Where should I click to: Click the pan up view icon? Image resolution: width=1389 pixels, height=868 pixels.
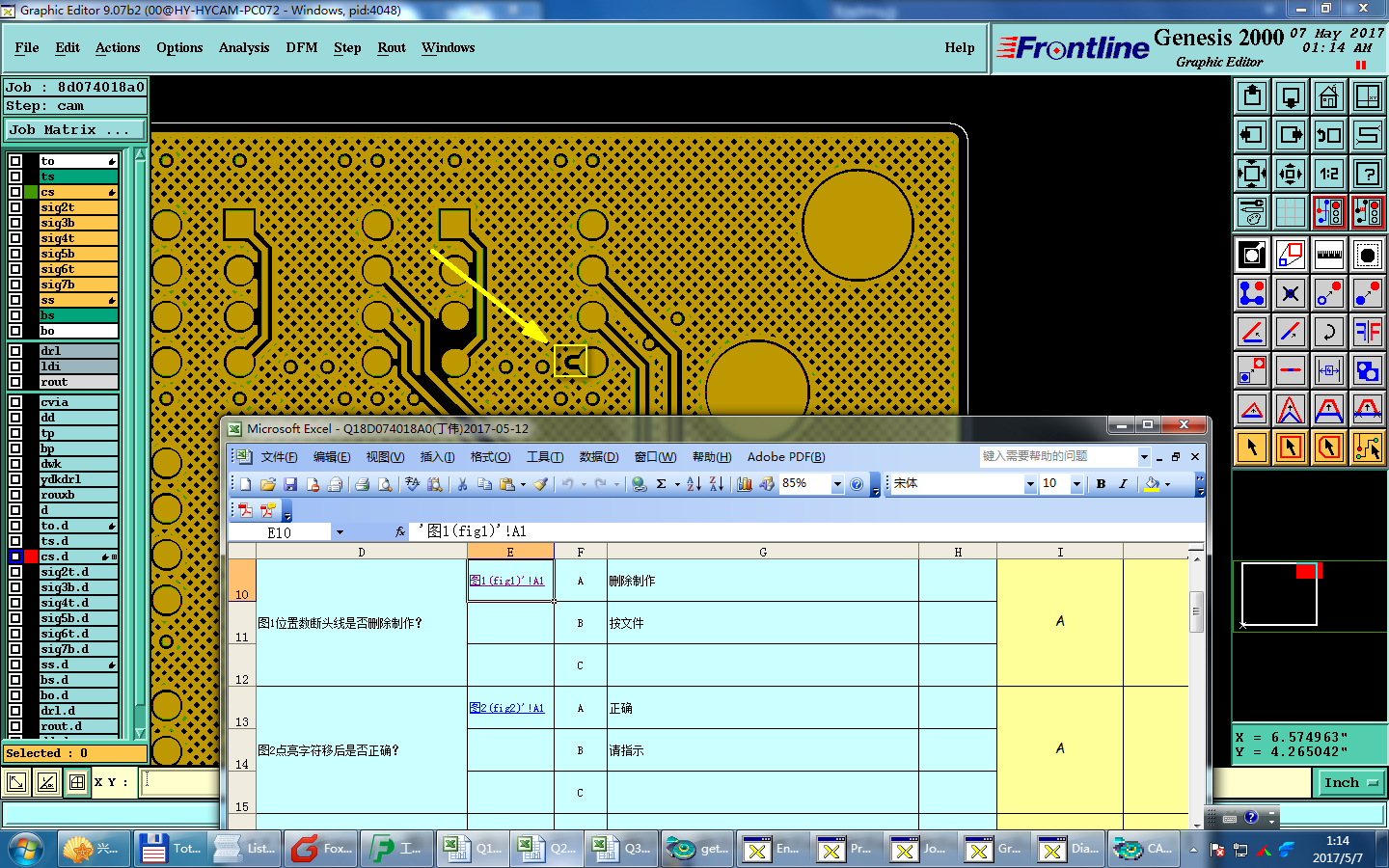[1252, 96]
